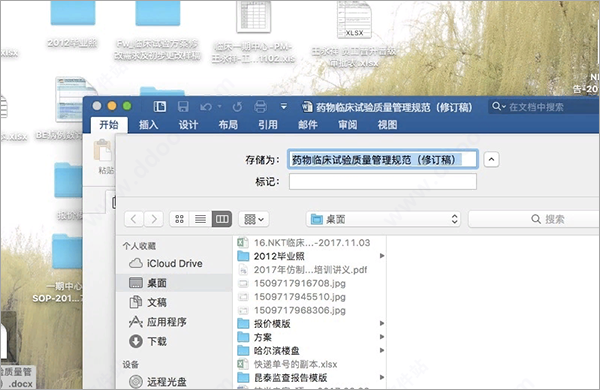Screen dimensions: 600x390
Task: Switch to the 开始 ribbon tab
Action: click(x=109, y=125)
